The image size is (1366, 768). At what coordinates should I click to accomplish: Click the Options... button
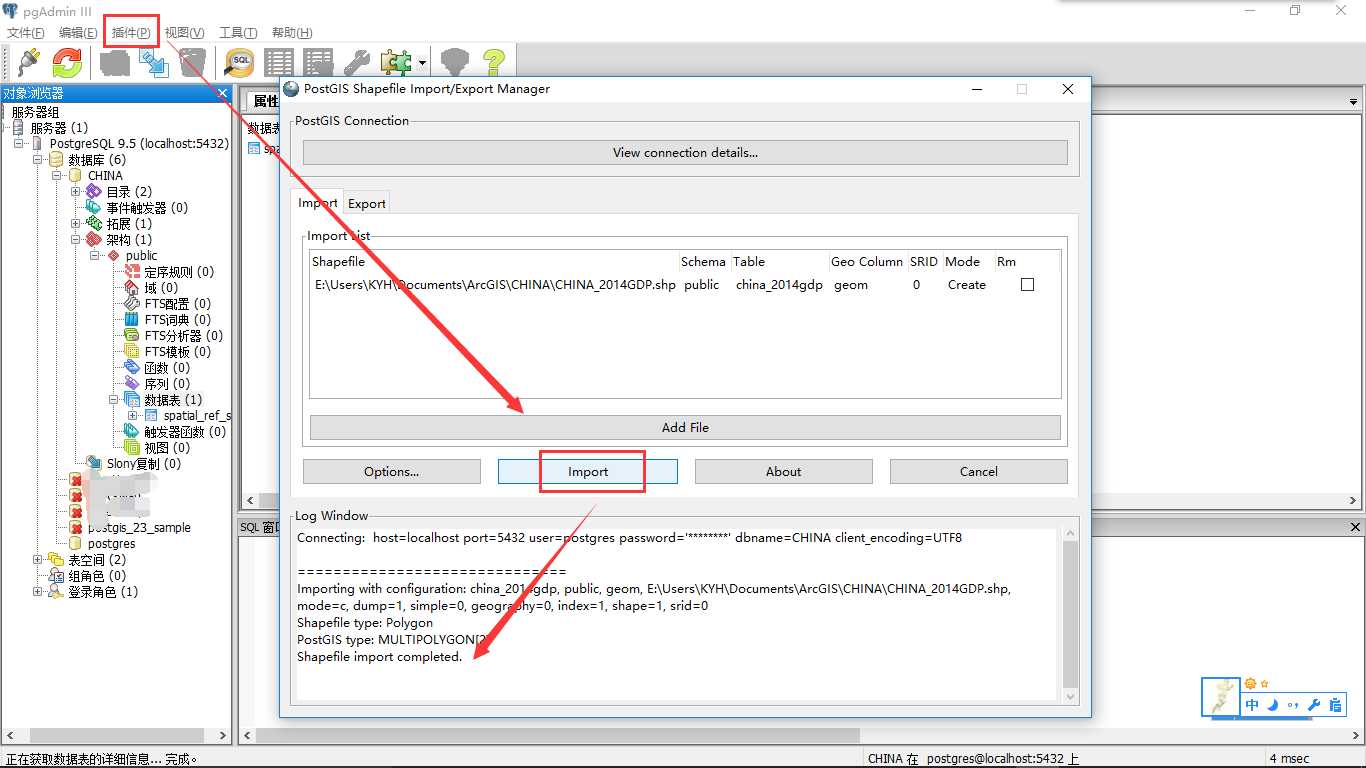coord(391,471)
